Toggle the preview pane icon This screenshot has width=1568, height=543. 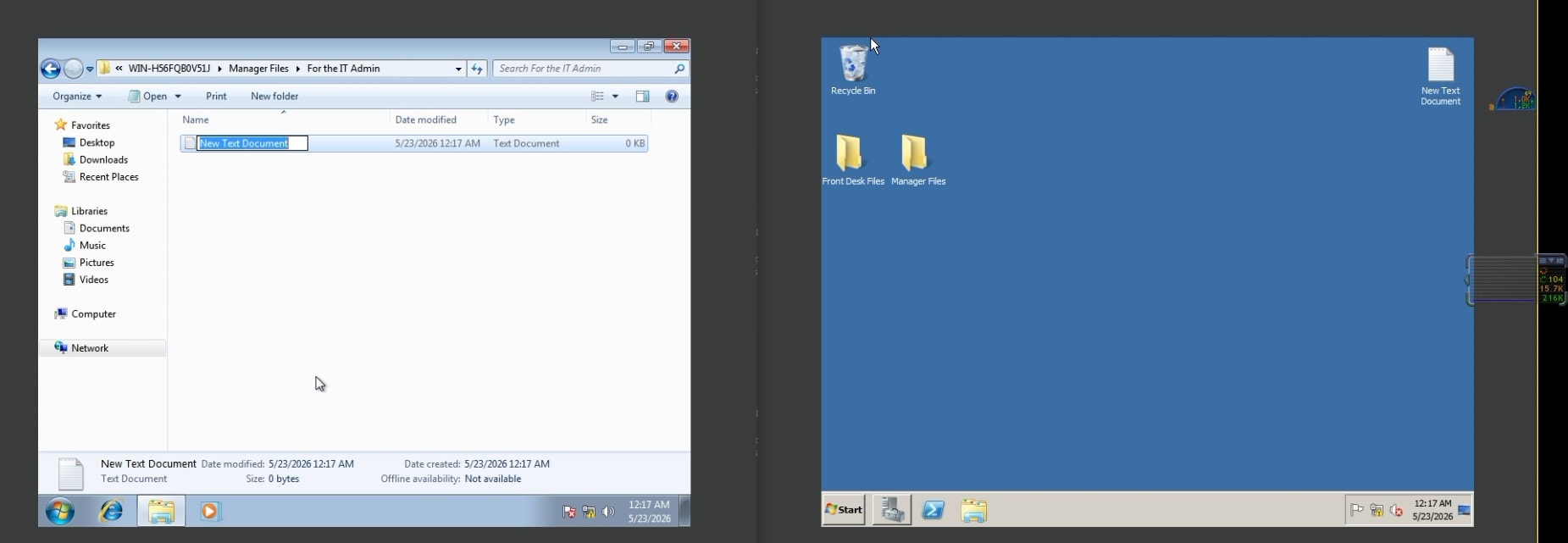click(643, 97)
